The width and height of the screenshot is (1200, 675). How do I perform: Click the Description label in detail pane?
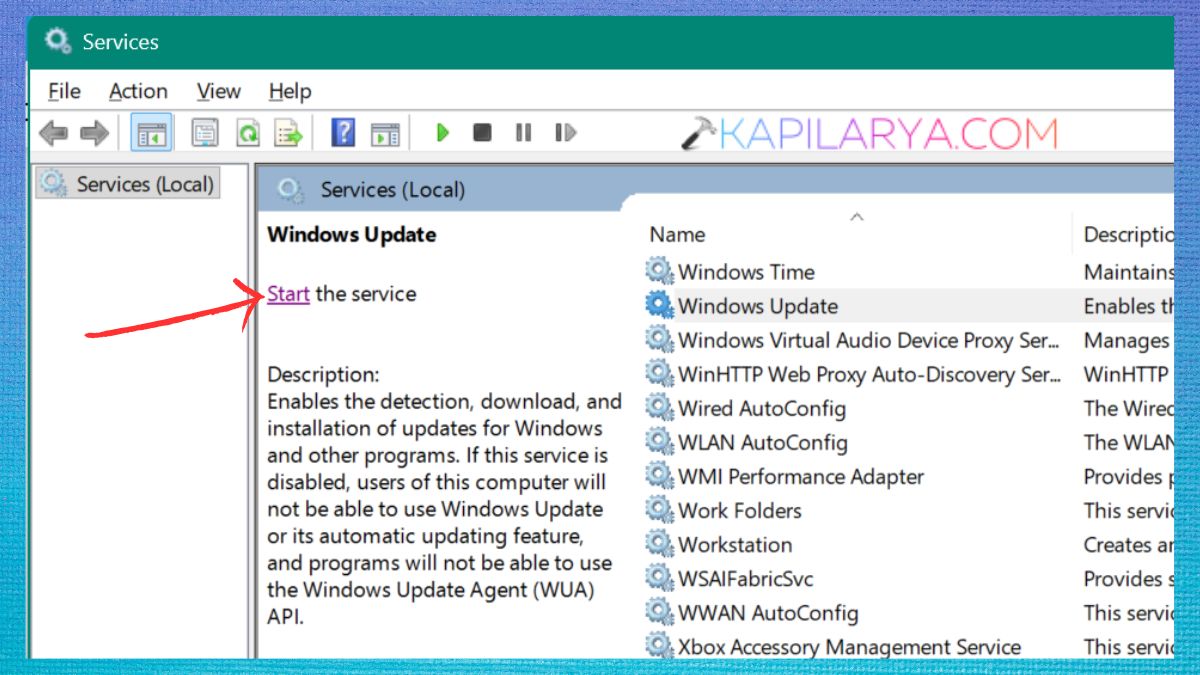click(x=323, y=375)
